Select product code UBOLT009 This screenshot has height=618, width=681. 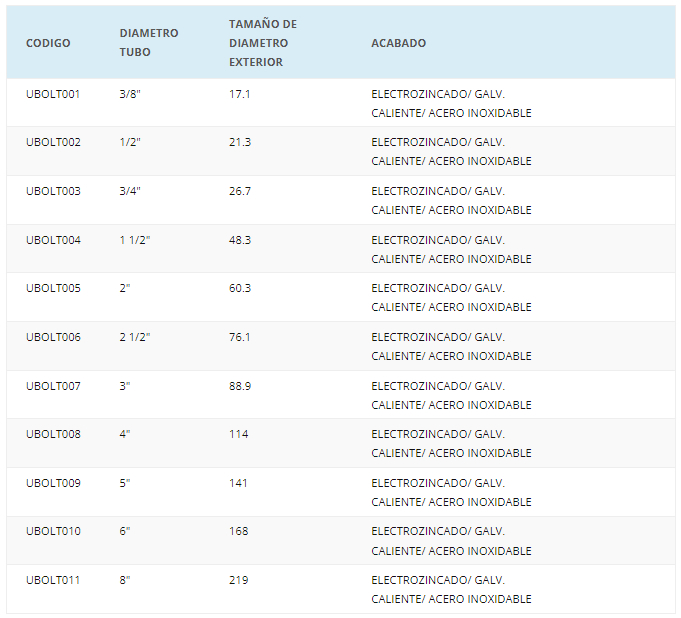(53, 483)
